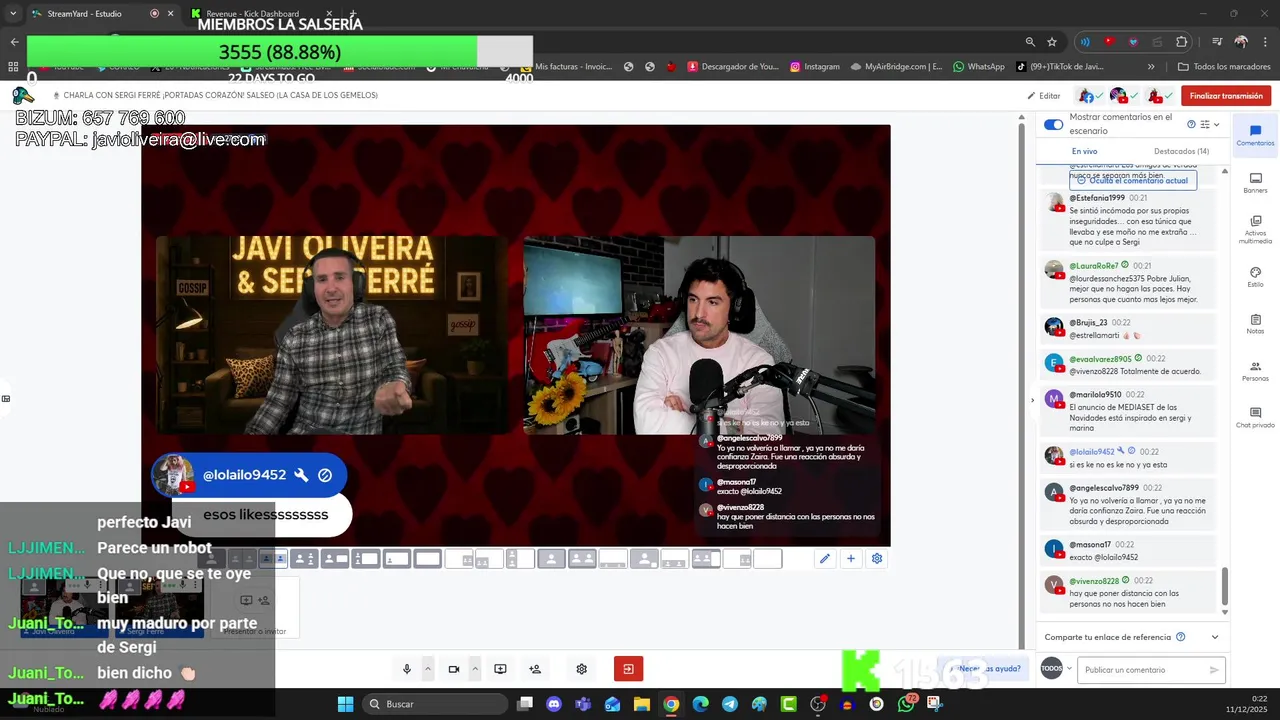Add a new layout with plus icon
The width and height of the screenshot is (1280, 720).
tap(851, 559)
